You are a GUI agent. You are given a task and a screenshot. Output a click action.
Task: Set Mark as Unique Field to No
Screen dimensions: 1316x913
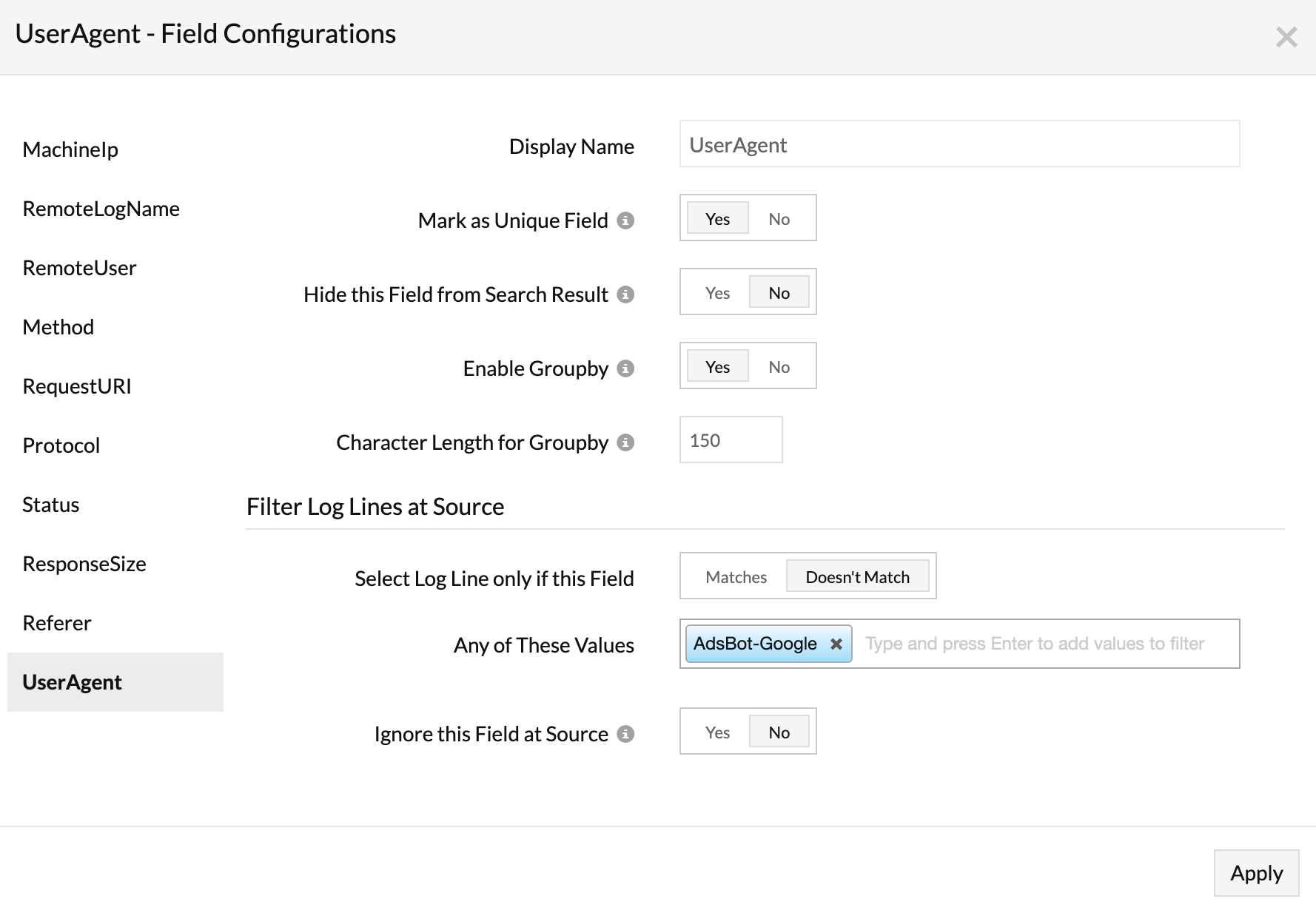[x=779, y=219]
